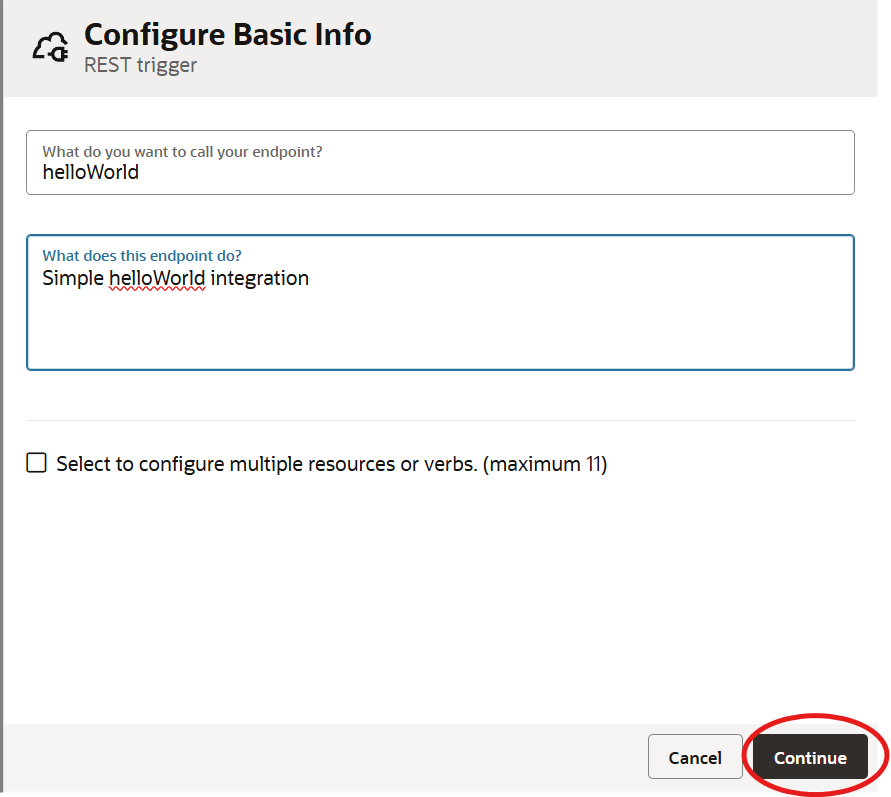Click the empty footer area left of Cancel
This screenshot has height=797, width=891.
pos(320,758)
